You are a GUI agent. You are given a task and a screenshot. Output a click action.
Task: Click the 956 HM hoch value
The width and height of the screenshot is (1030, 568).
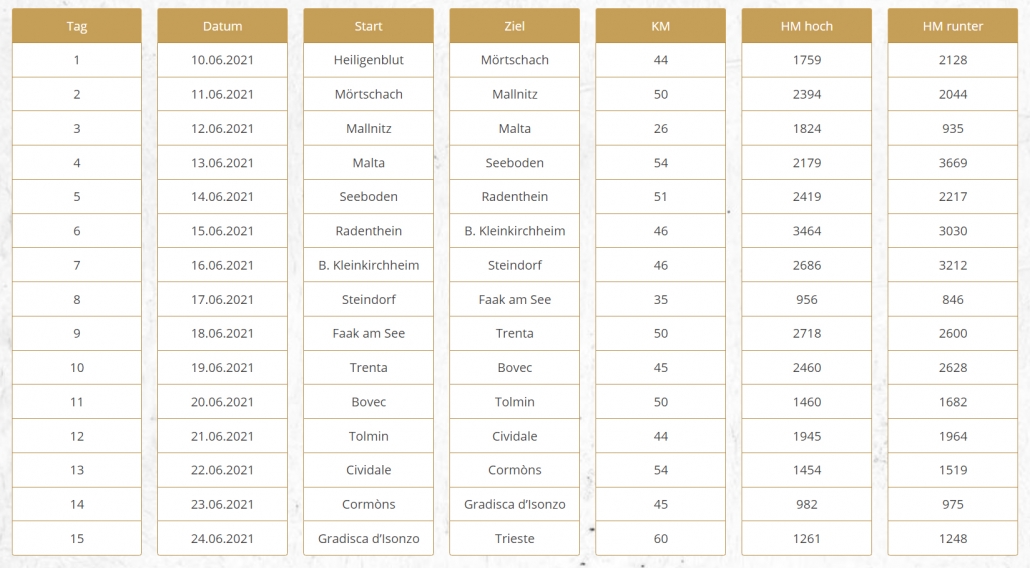pyautogui.click(x=807, y=299)
